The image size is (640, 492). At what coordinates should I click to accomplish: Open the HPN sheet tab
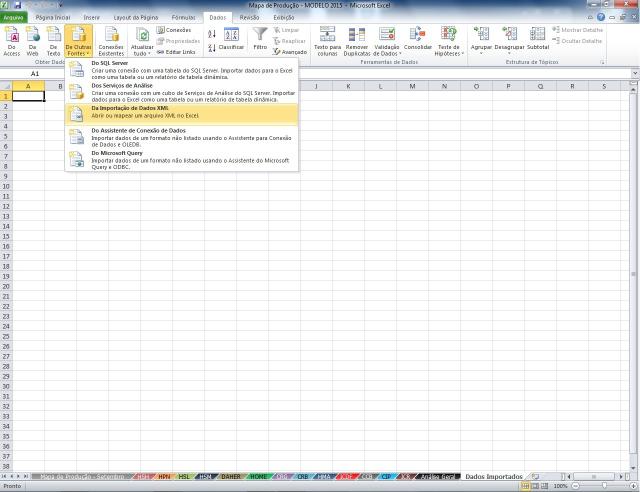(164, 476)
